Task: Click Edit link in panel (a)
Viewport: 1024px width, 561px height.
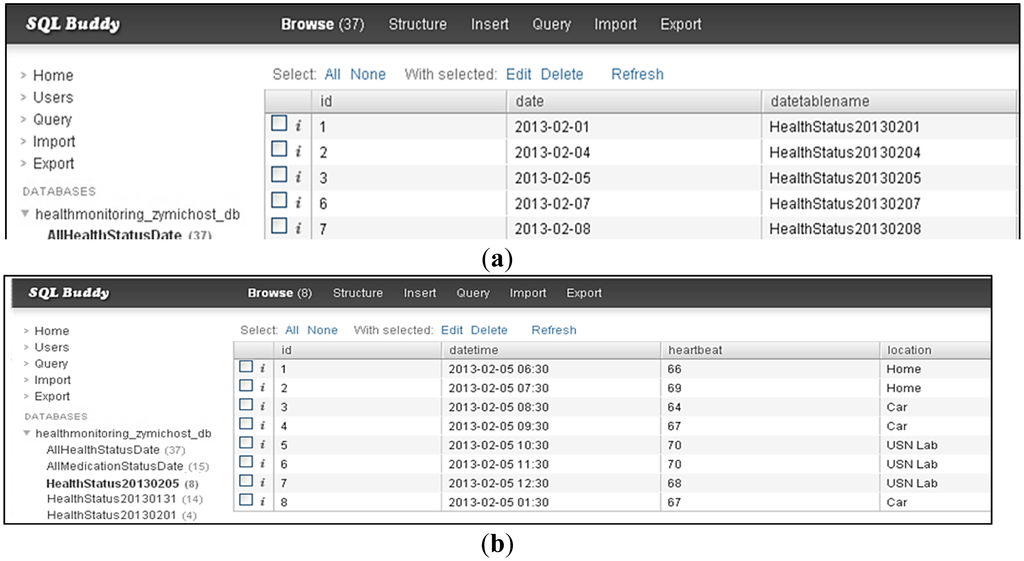Action: (x=519, y=74)
